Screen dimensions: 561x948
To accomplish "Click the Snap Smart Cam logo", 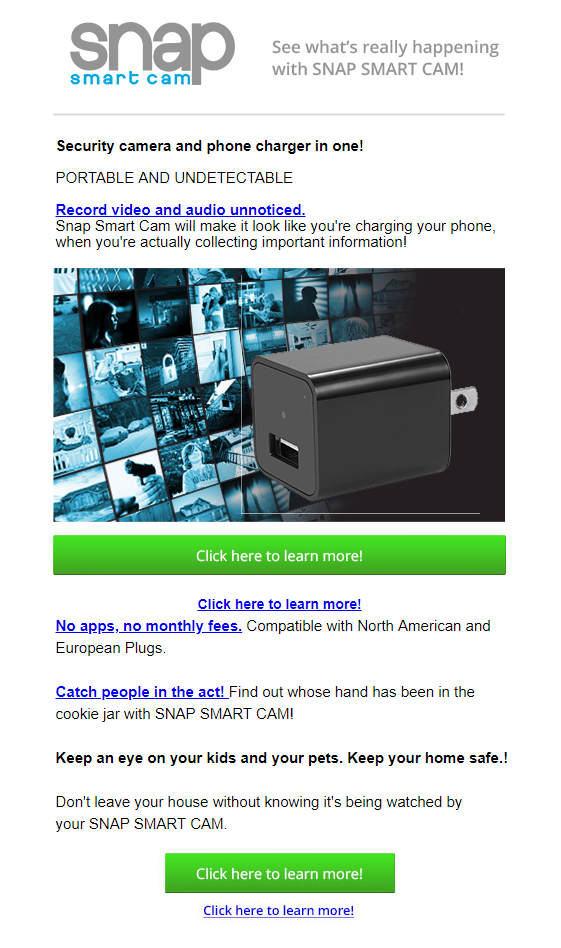I will tap(152, 54).
